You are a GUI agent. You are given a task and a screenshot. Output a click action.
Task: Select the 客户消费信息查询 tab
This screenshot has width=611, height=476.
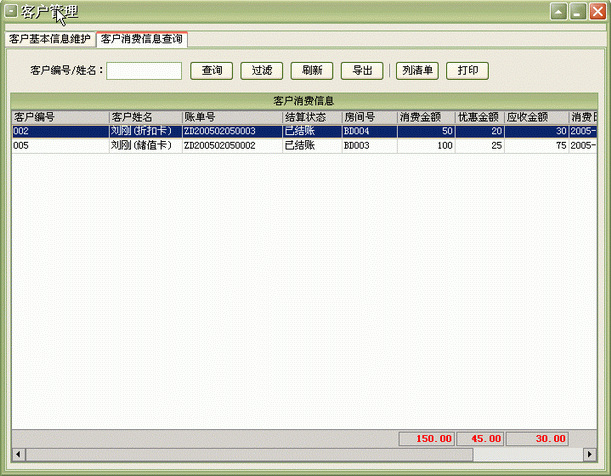[142, 39]
